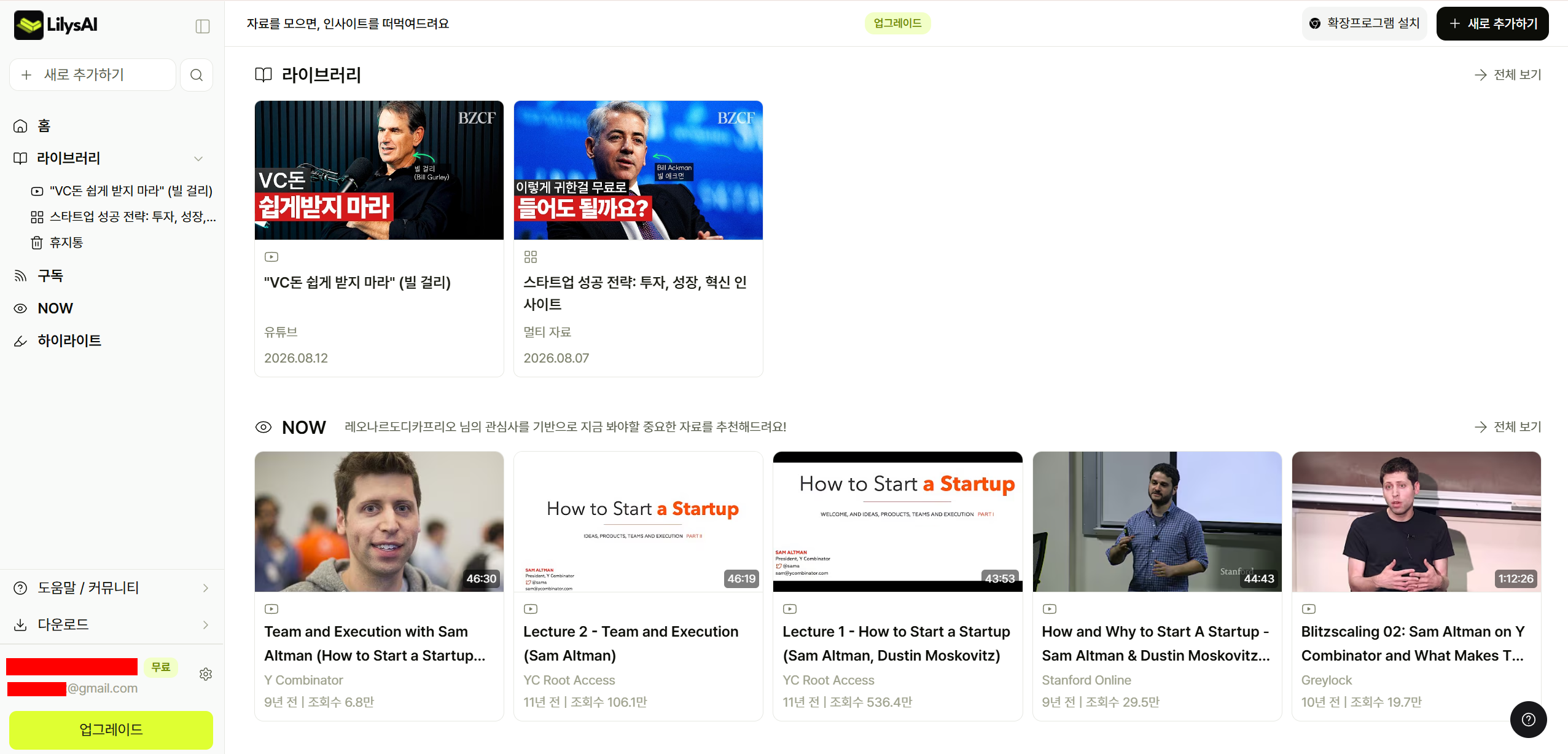Click the date 2026.08.12

click(296, 358)
